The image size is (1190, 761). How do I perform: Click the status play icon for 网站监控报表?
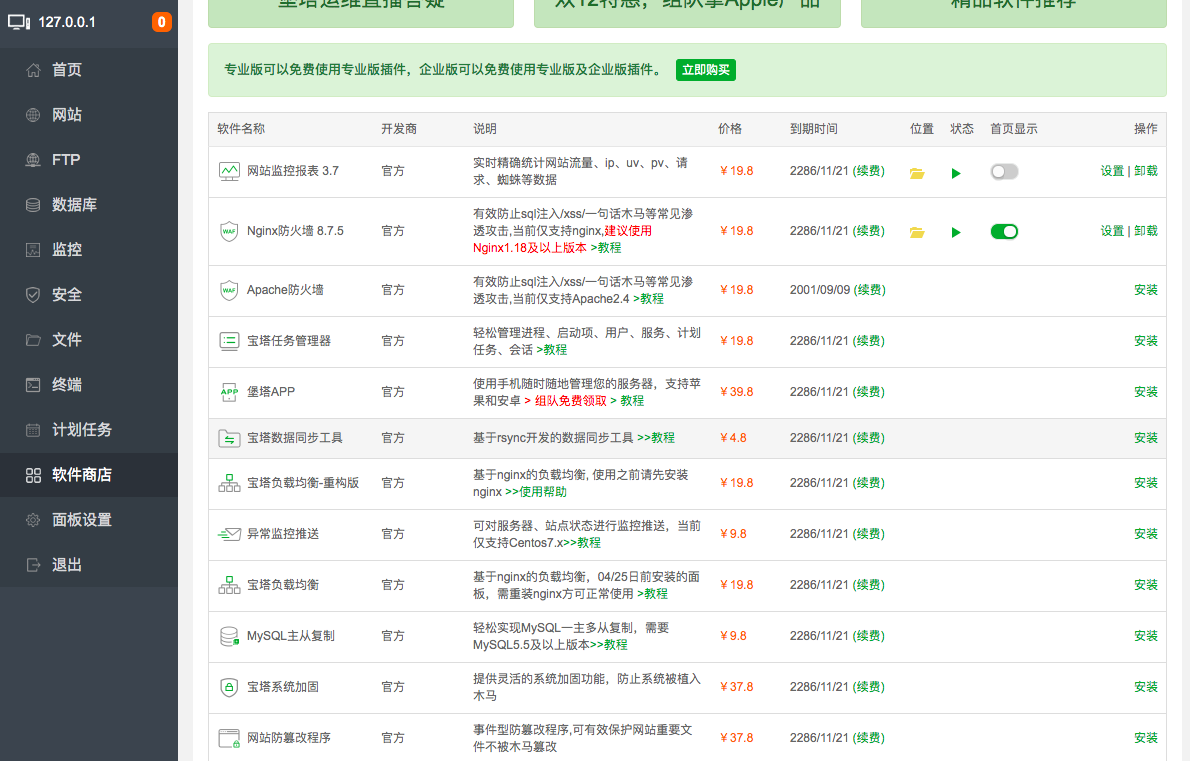pos(956,173)
